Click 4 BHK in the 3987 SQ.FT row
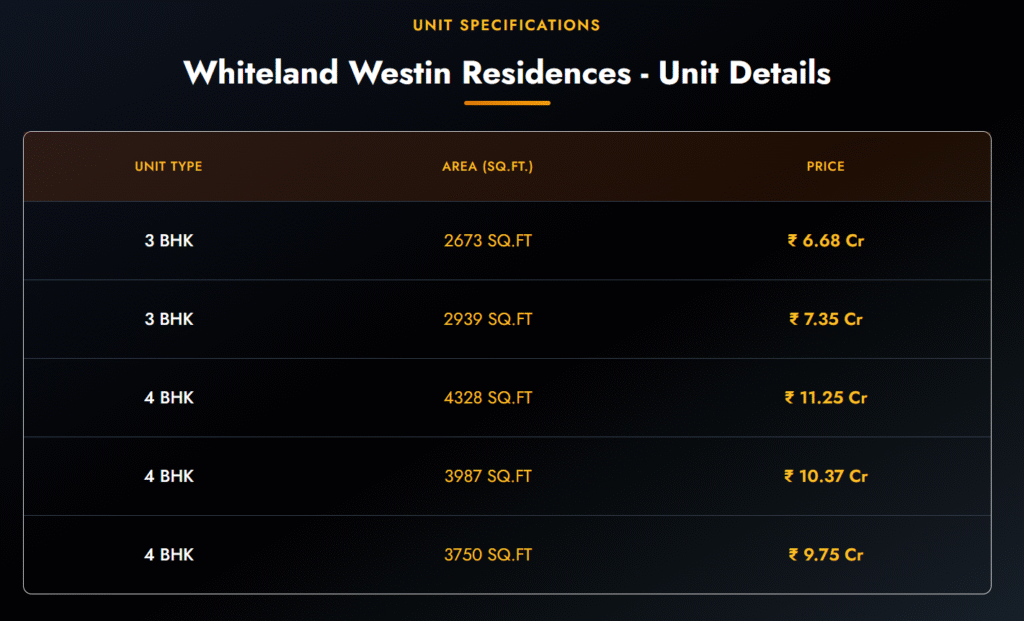The height and width of the screenshot is (621, 1024). click(169, 476)
